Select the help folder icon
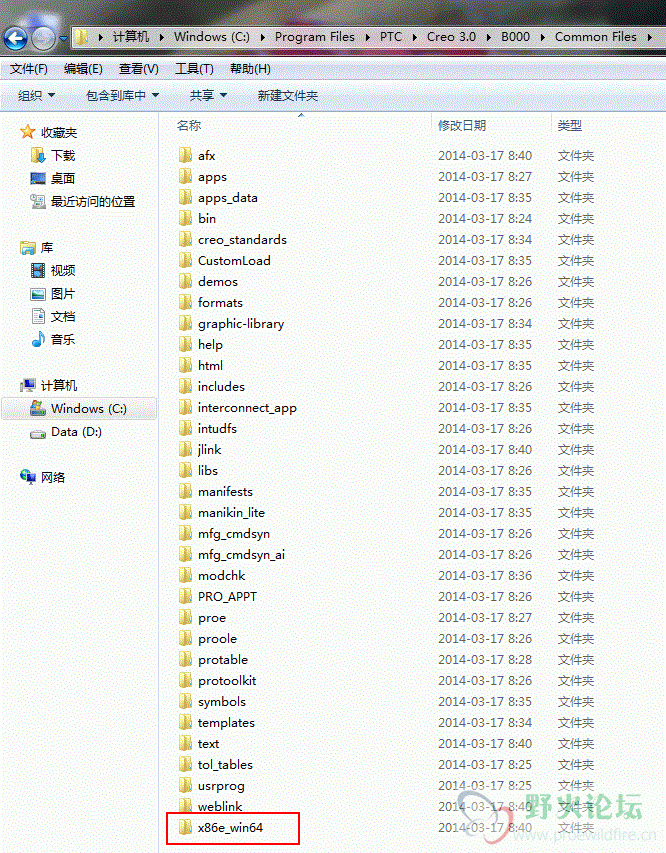This screenshot has width=666, height=853. pos(186,344)
